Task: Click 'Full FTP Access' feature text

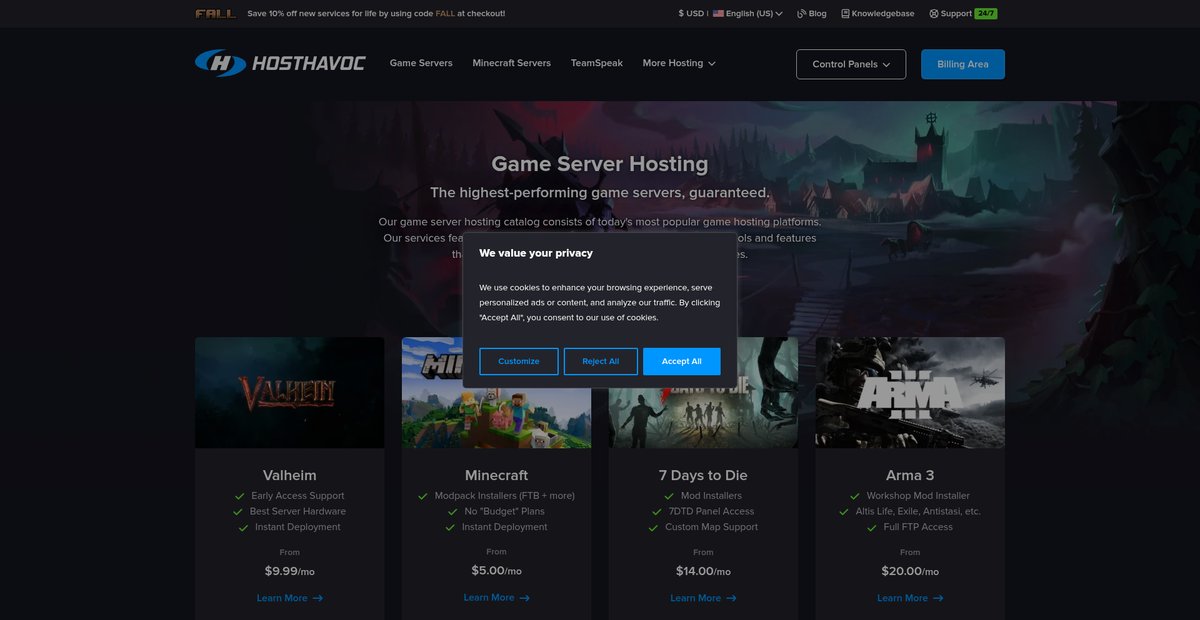Action: pos(918,527)
